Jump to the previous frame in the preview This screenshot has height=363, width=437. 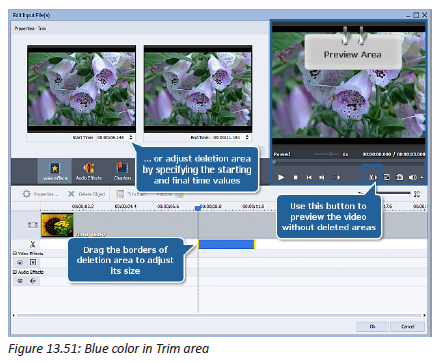coord(309,177)
